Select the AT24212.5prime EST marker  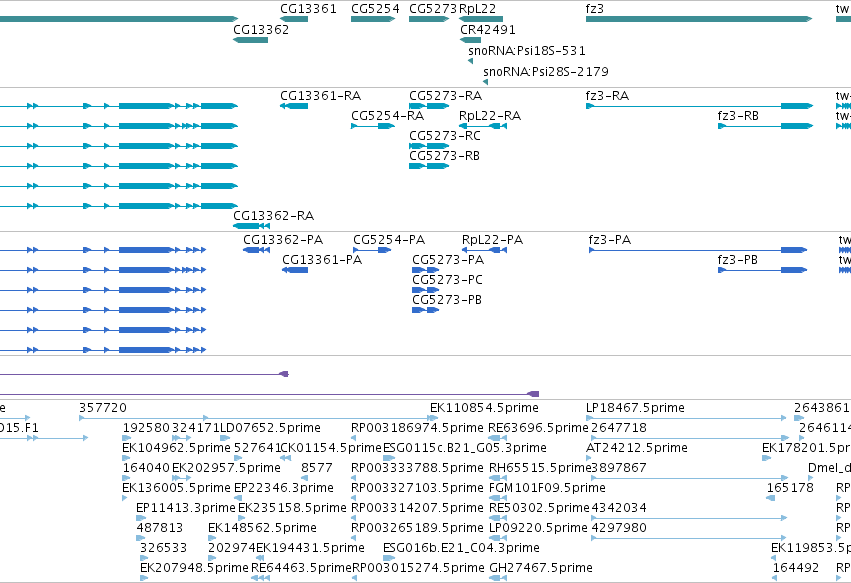tap(589, 458)
